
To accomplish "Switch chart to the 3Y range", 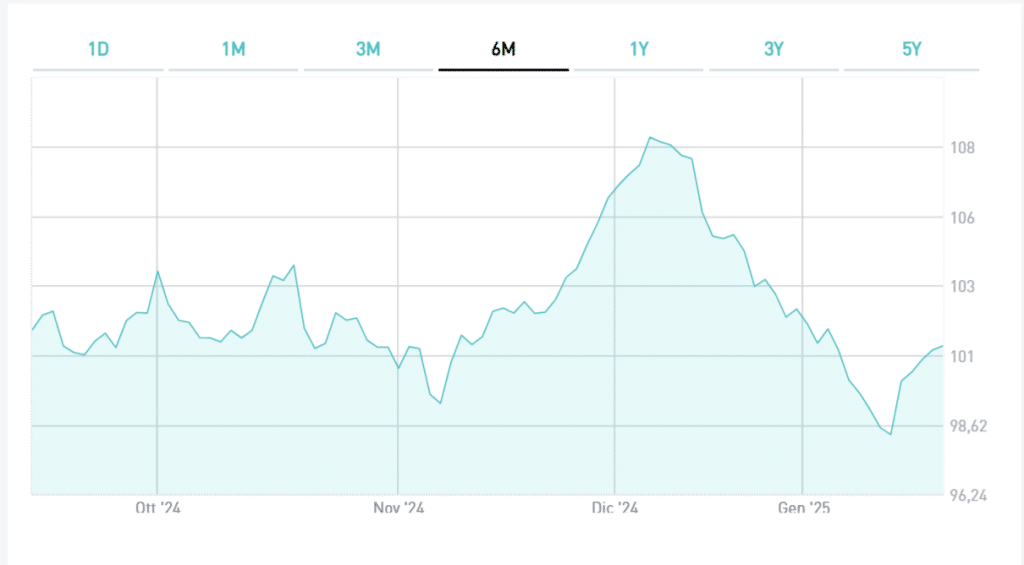I will 774,50.
